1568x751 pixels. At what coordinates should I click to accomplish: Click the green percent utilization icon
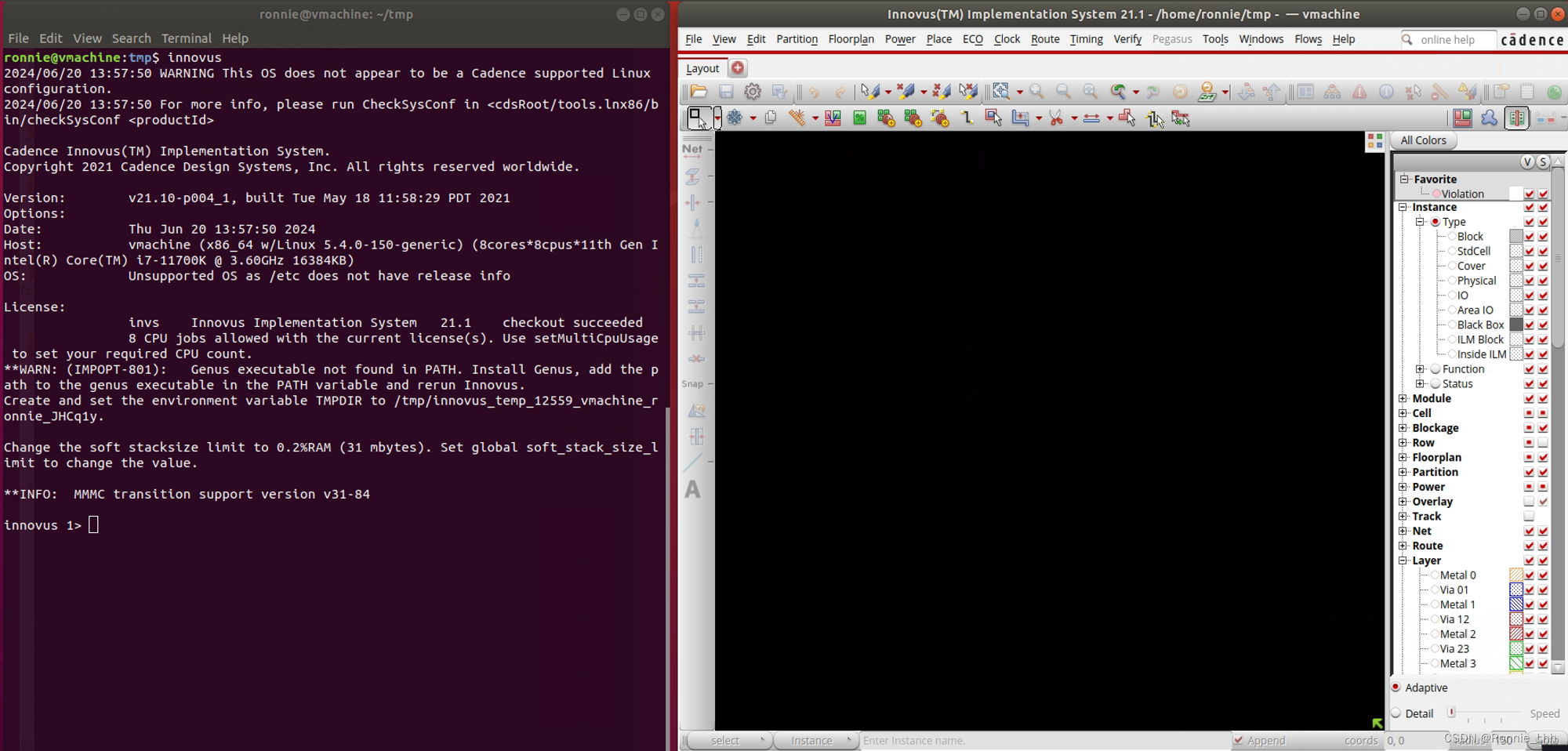click(x=859, y=118)
